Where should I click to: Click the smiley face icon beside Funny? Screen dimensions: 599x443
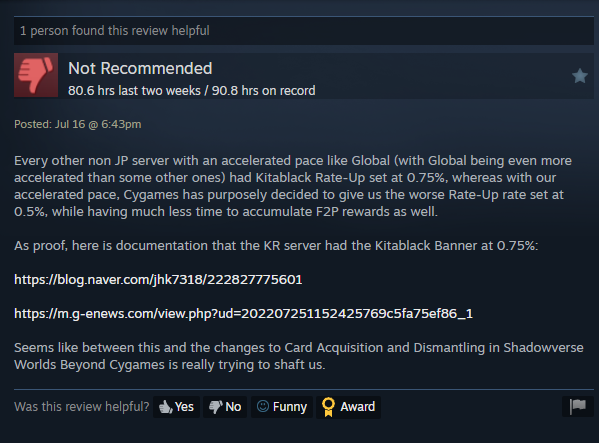[263, 406]
